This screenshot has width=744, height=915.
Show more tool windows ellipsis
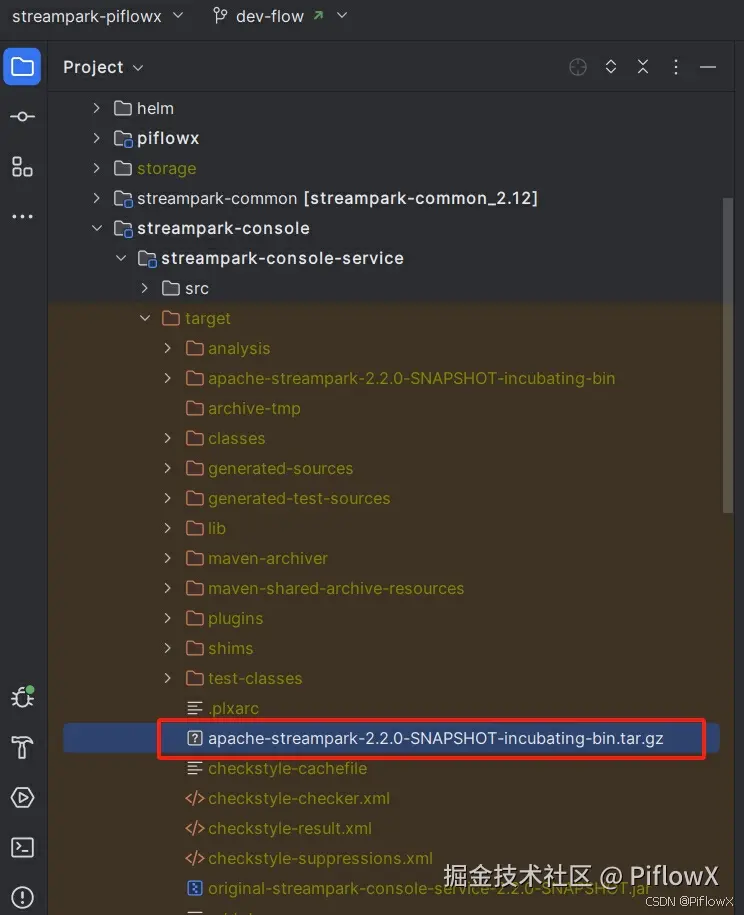pos(22,216)
